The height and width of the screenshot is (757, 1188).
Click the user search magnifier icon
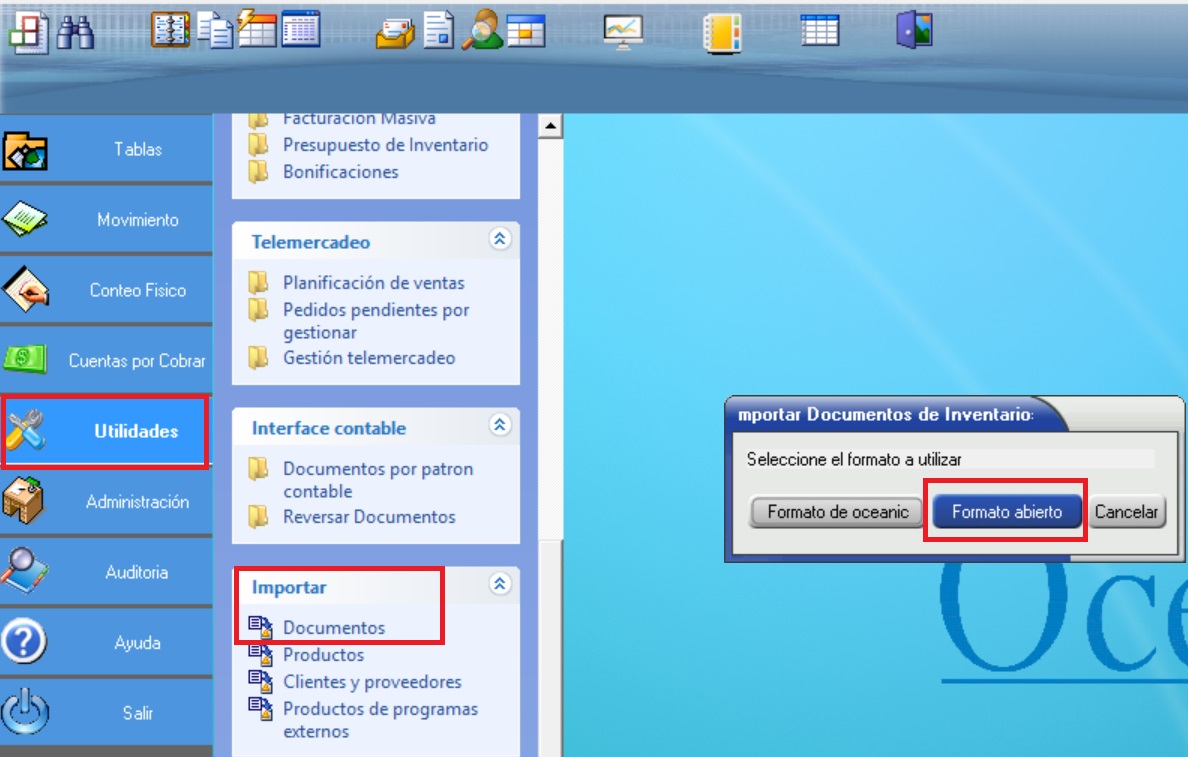[481, 31]
